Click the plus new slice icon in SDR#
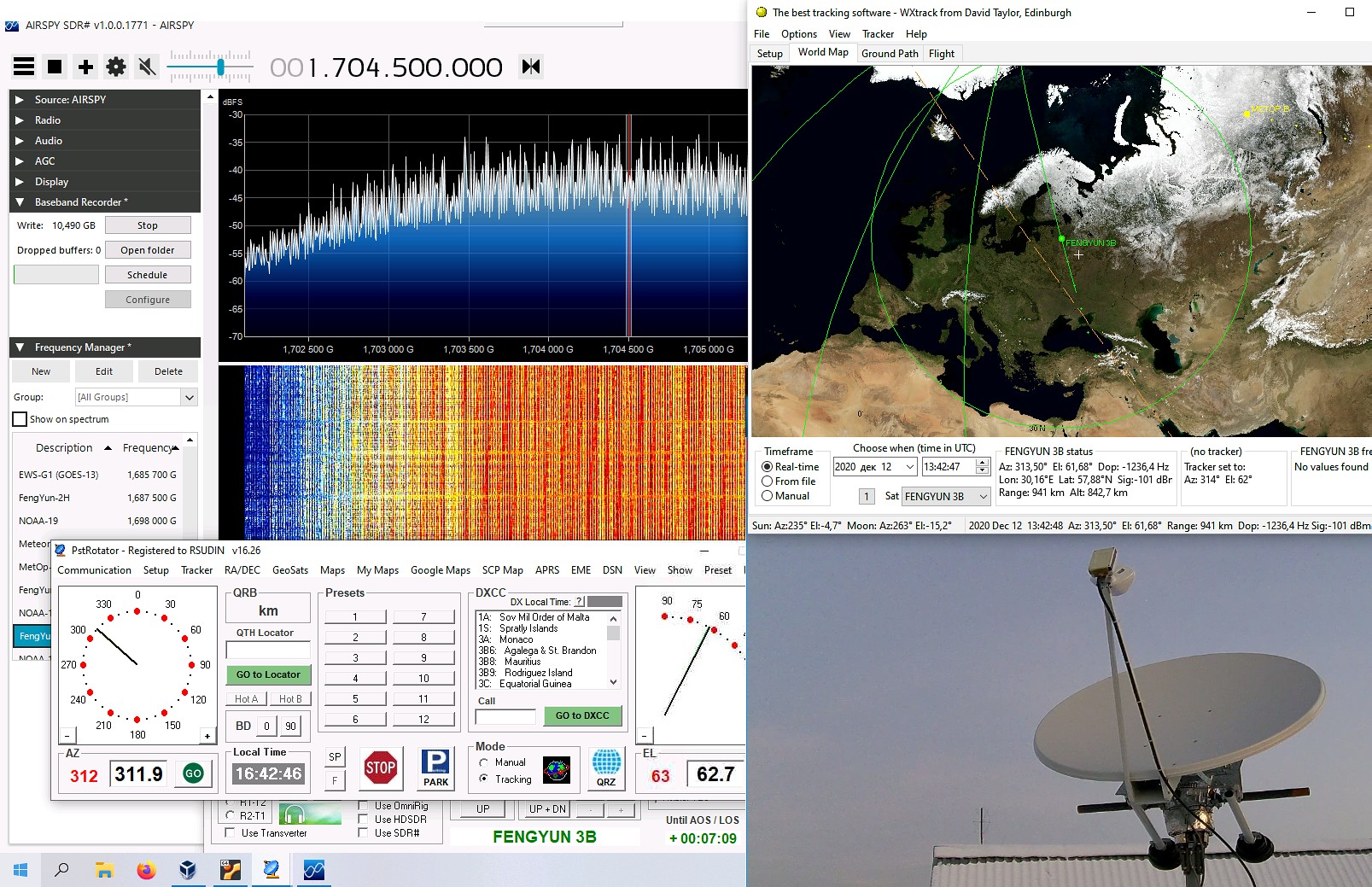Image resolution: width=1372 pixels, height=887 pixels. point(85,67)
